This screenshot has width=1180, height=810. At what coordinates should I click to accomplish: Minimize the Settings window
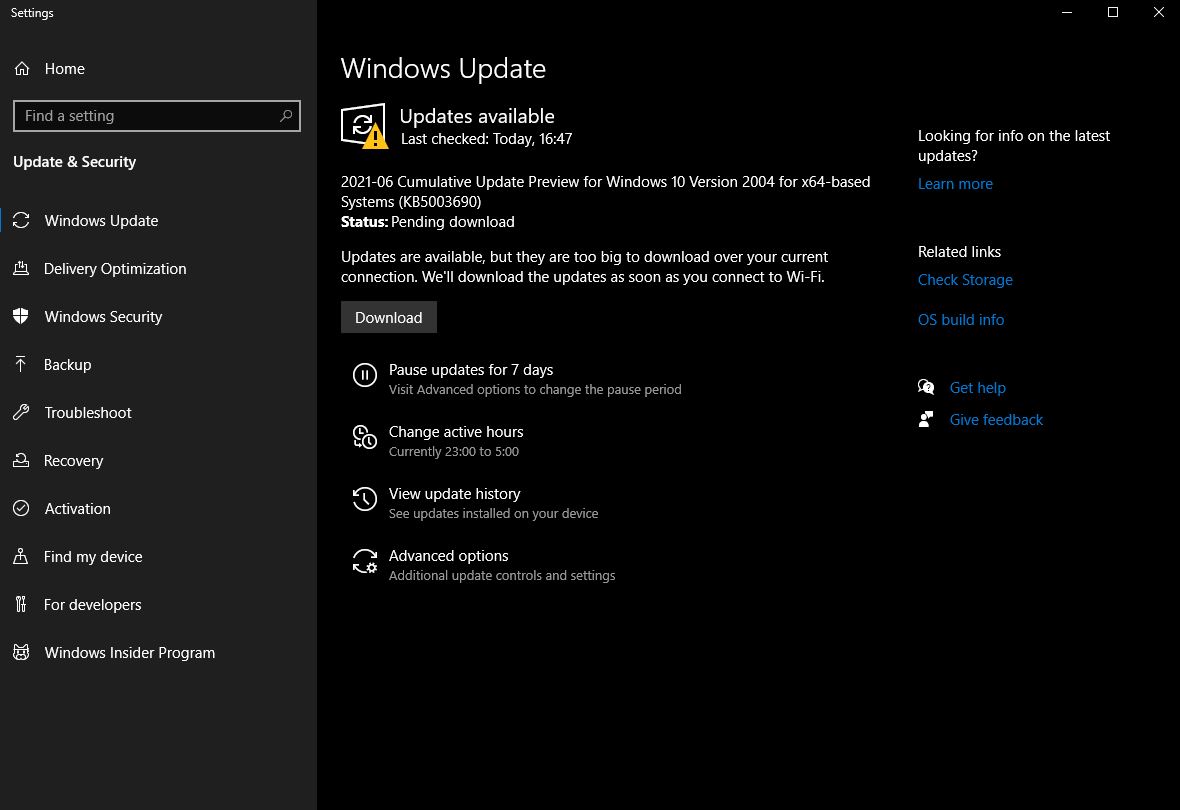[x=1066, y=12]
